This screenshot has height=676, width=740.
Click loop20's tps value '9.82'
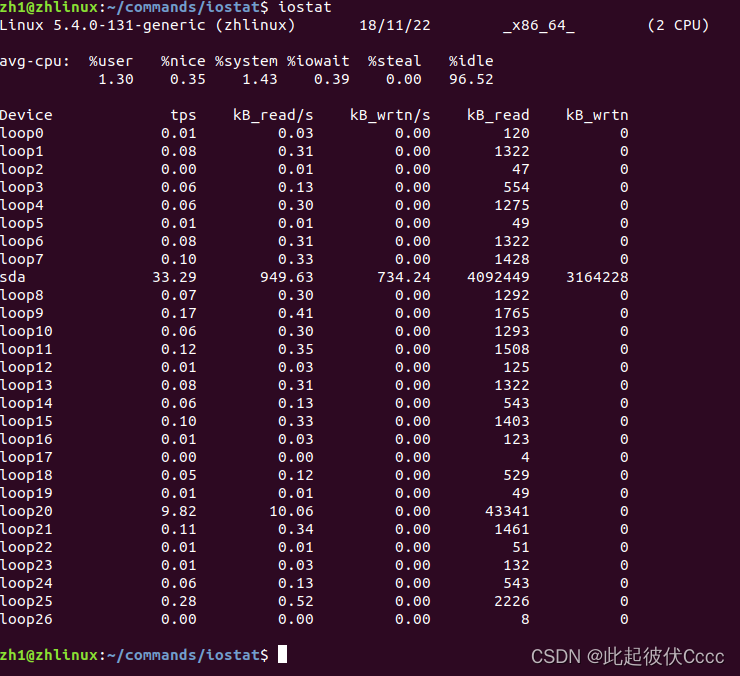click(x=178, y=511)
